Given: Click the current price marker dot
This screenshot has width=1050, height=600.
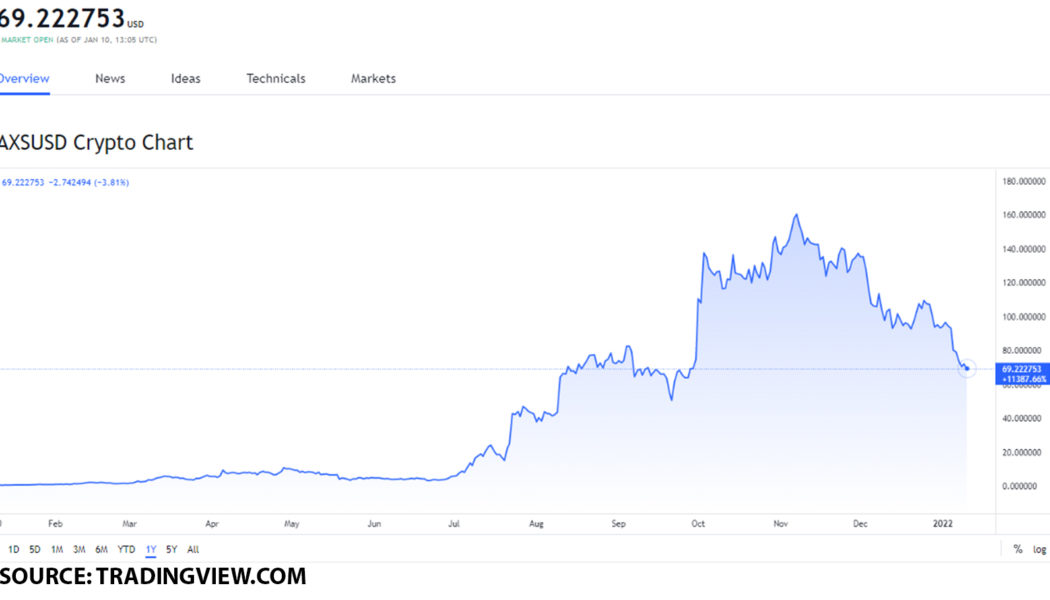Looking at the screenshot, I should pos(966,369).
